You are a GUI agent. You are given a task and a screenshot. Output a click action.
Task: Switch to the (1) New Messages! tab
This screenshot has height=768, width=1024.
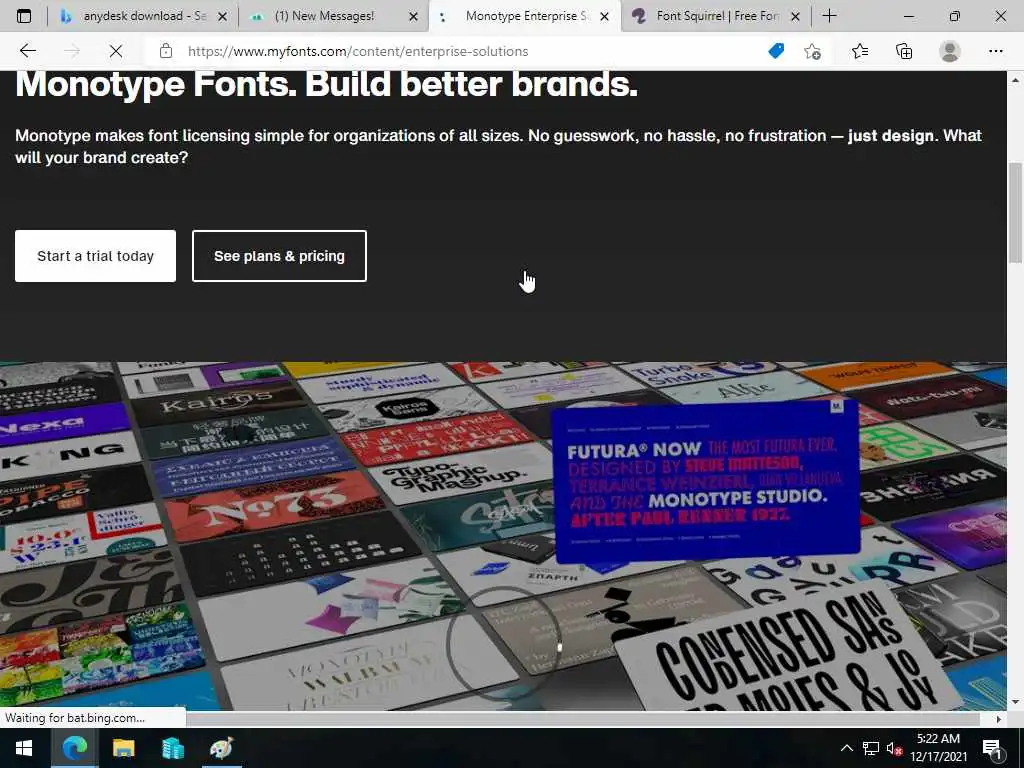click(x=333, y=16)
